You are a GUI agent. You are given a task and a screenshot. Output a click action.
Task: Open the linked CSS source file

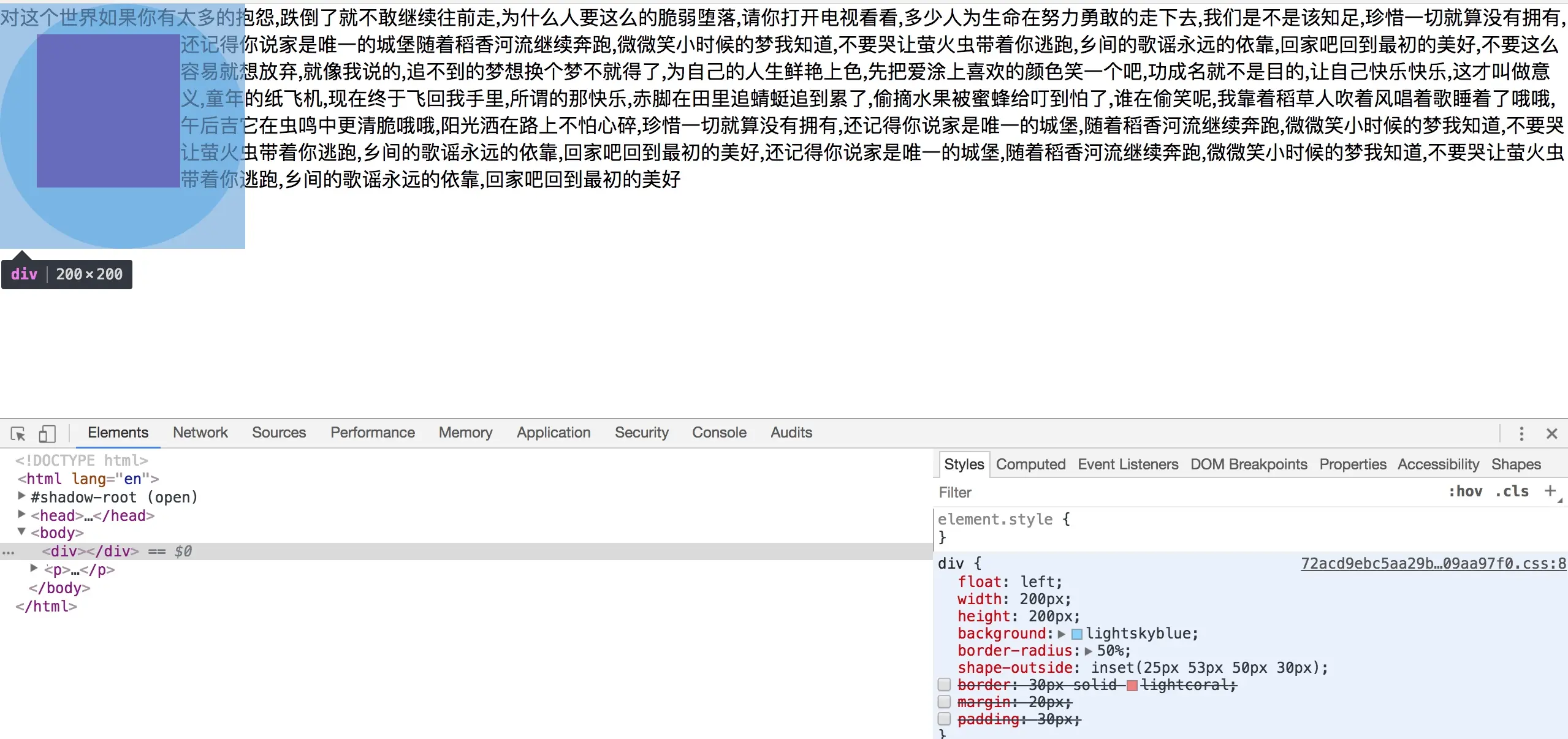(x=1433, y=564)
